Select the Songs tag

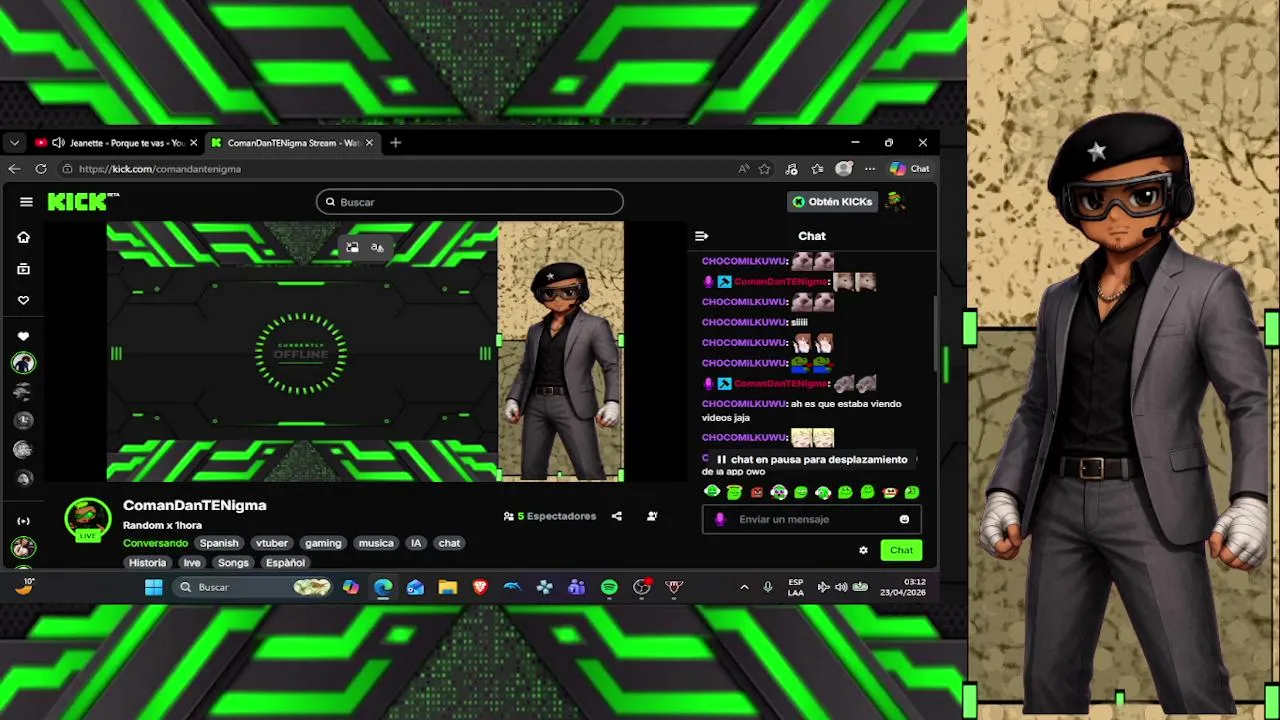(x=233, y=563)
